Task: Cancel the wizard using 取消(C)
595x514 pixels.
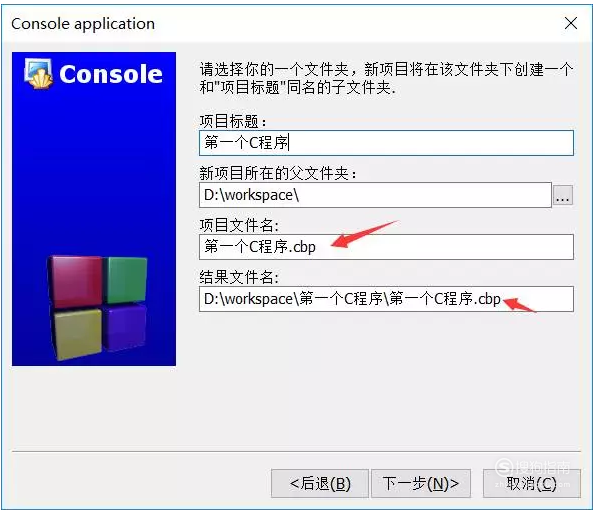Action: pos(531,483)
